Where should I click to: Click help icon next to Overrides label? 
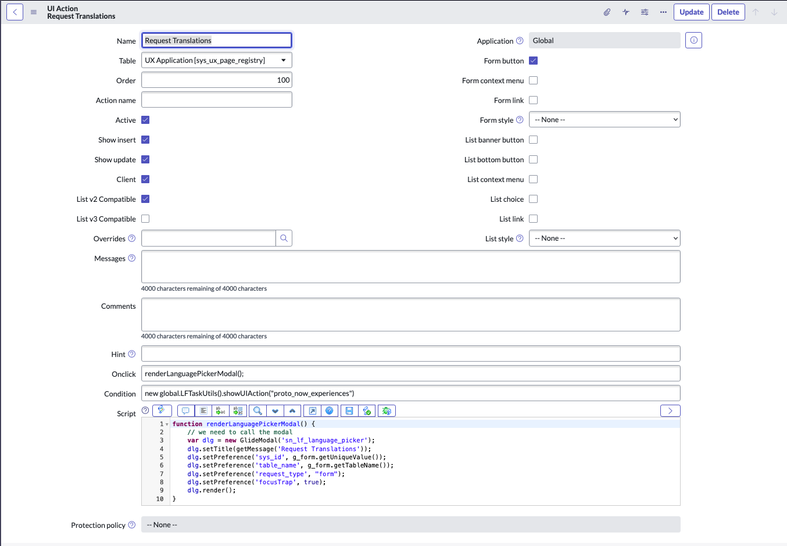pos(132,238)
